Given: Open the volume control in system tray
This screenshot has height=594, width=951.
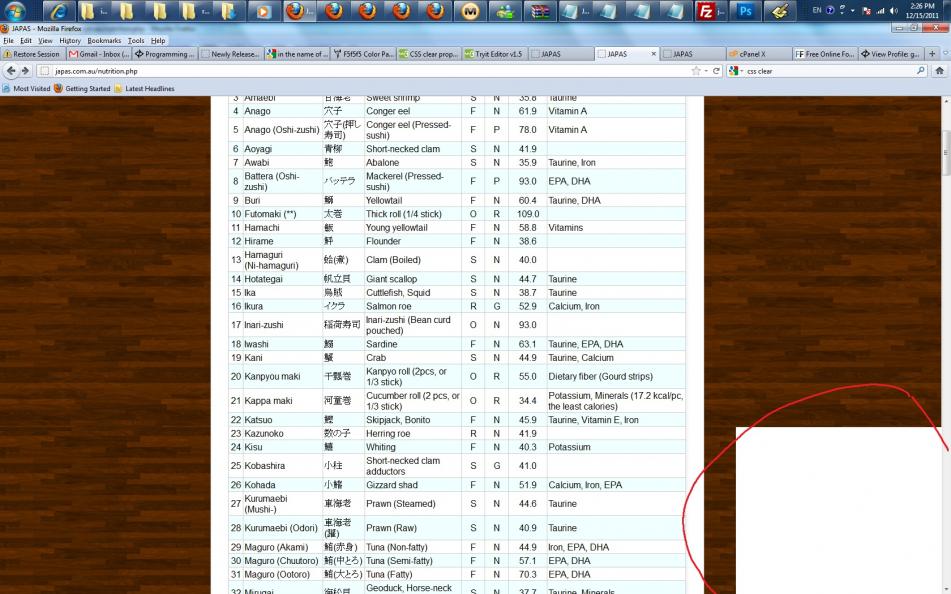Looking at the screenshot, I should 893,11.
